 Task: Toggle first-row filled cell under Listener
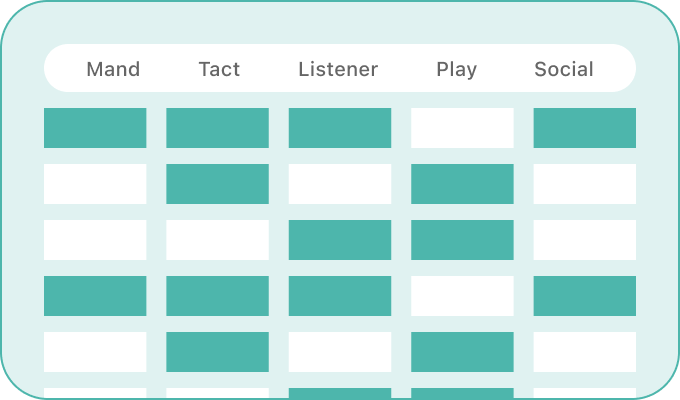click(340, 128)
